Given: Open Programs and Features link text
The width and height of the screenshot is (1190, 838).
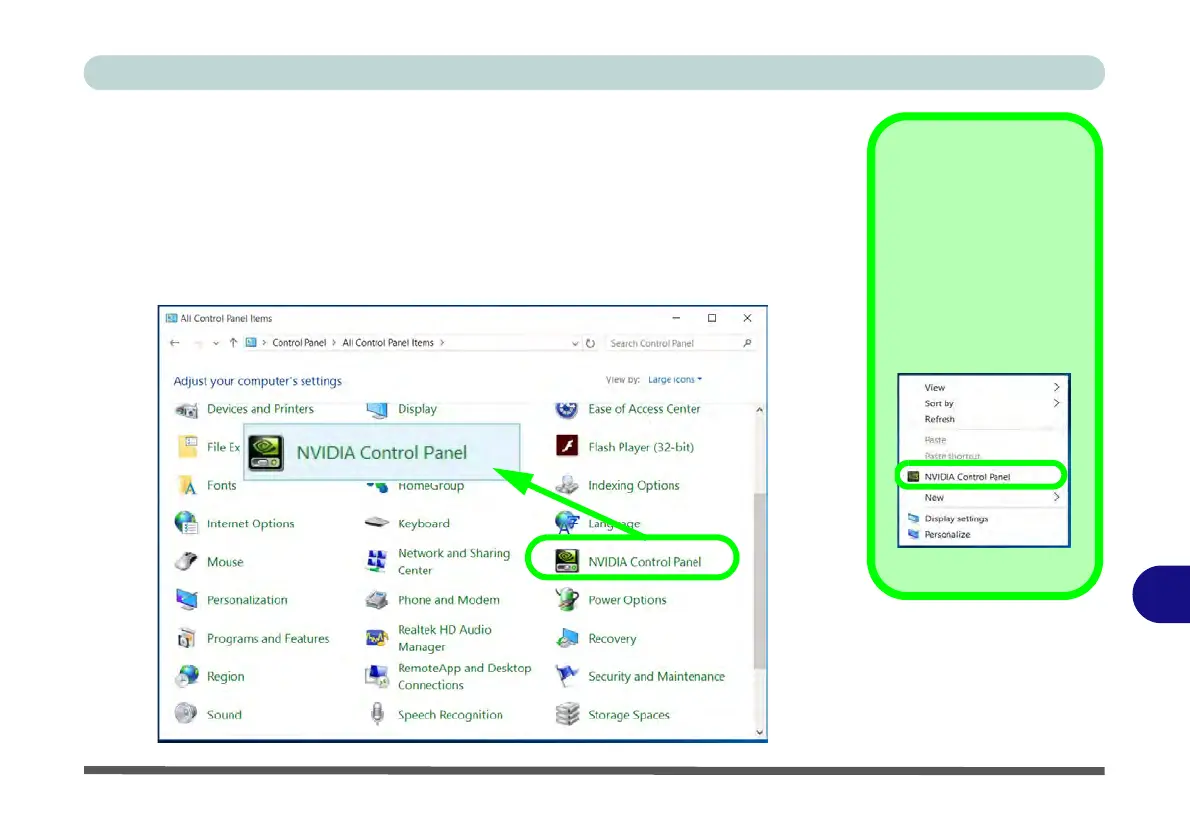Looking at the screenshot, I should pyautogui.click(x=268, y=638).
